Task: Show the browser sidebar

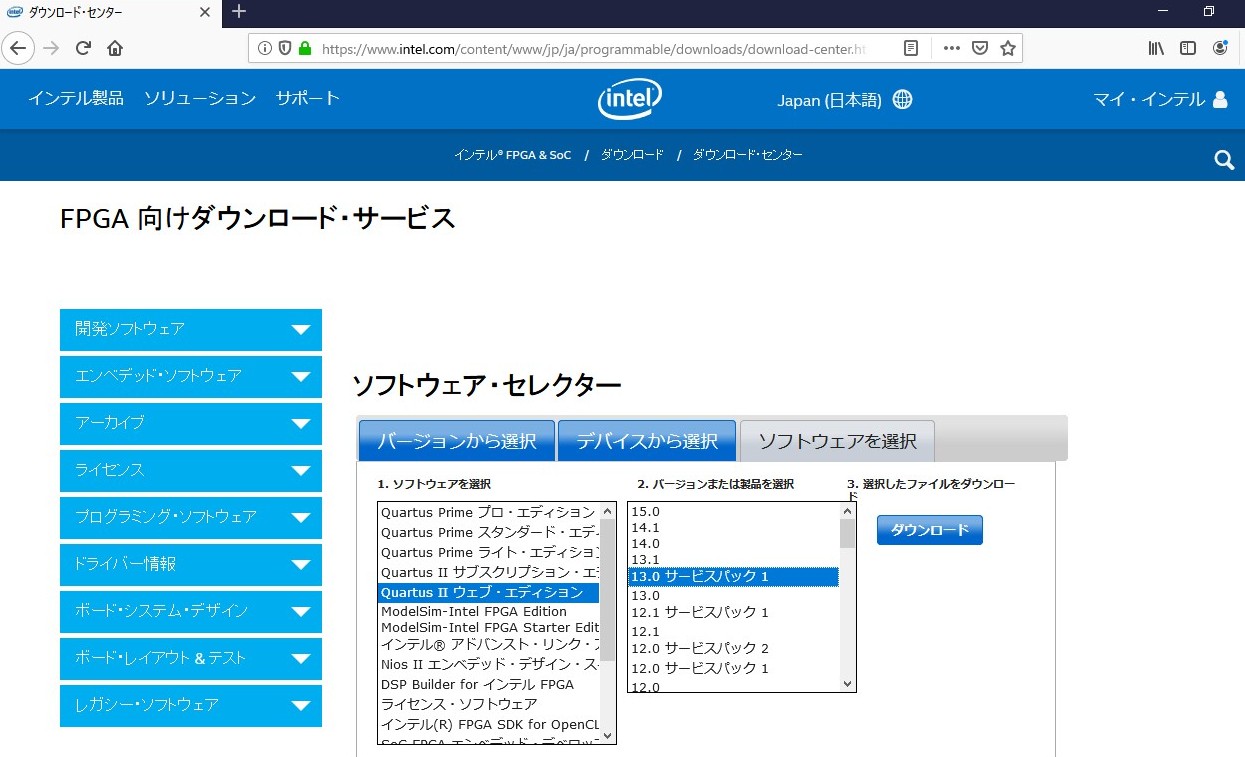Action: 1188,48
